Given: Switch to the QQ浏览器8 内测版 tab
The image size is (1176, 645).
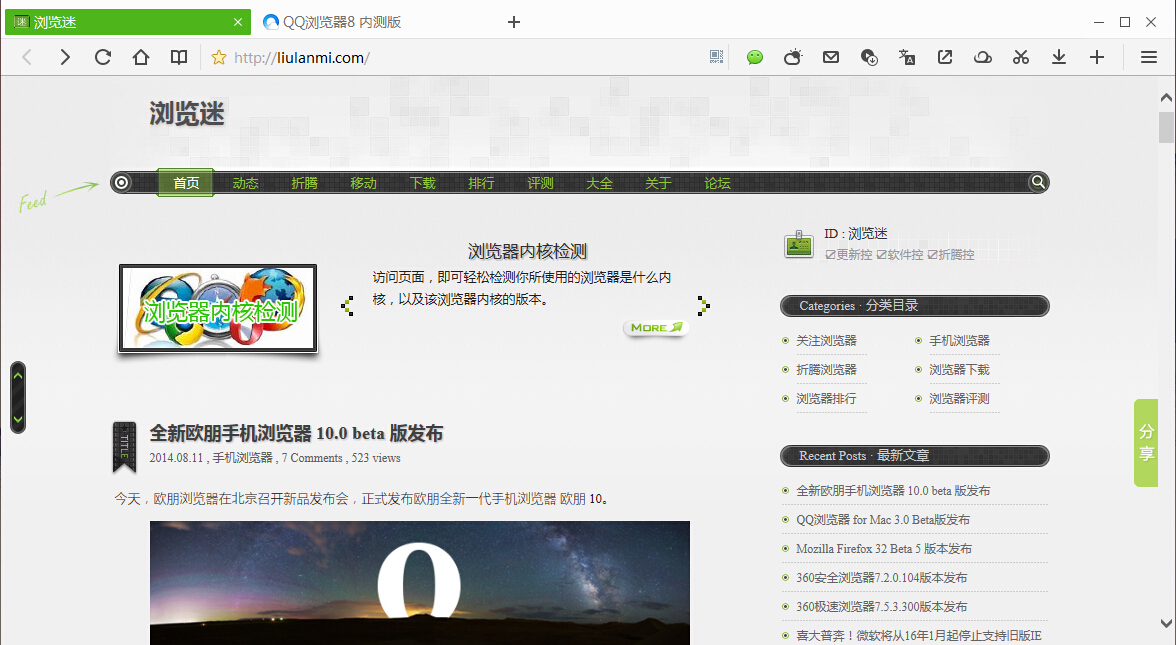Looking at the screenshot, I should [342, 22].
